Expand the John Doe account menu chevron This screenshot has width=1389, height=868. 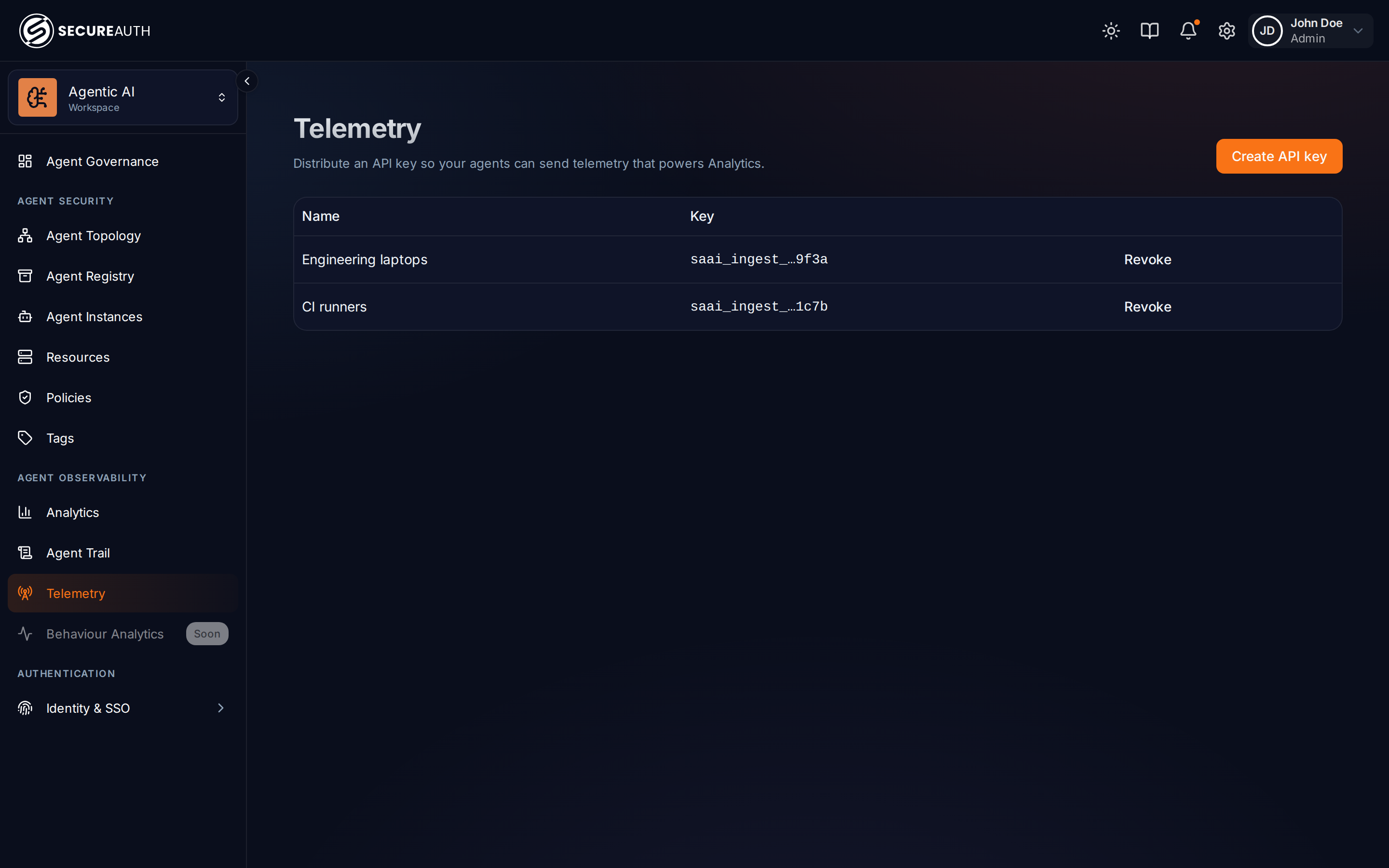point(1358,31)
